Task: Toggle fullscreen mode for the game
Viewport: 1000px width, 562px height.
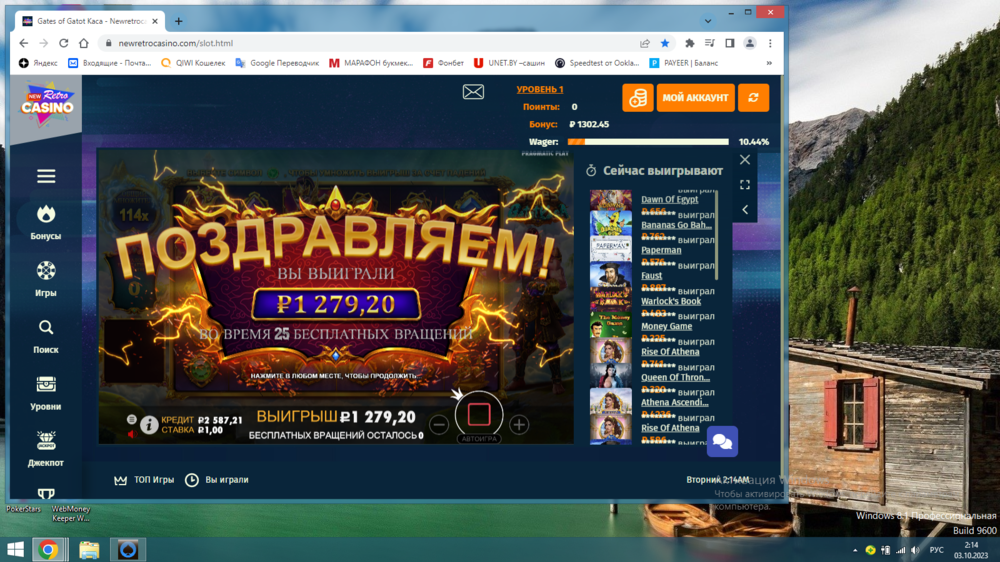Action: tap(745, 185)
